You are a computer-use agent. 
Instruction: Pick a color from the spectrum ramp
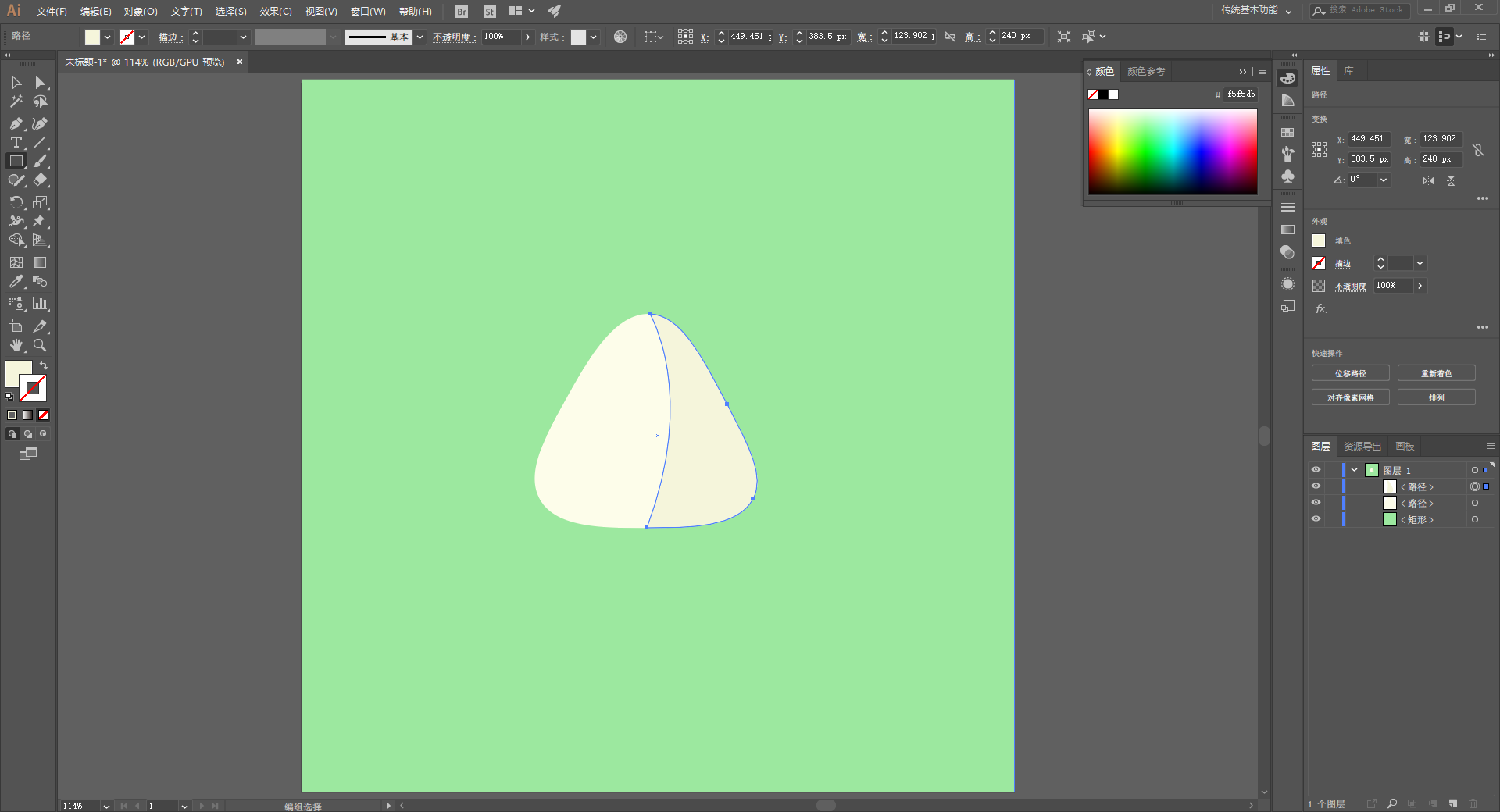1173,151
